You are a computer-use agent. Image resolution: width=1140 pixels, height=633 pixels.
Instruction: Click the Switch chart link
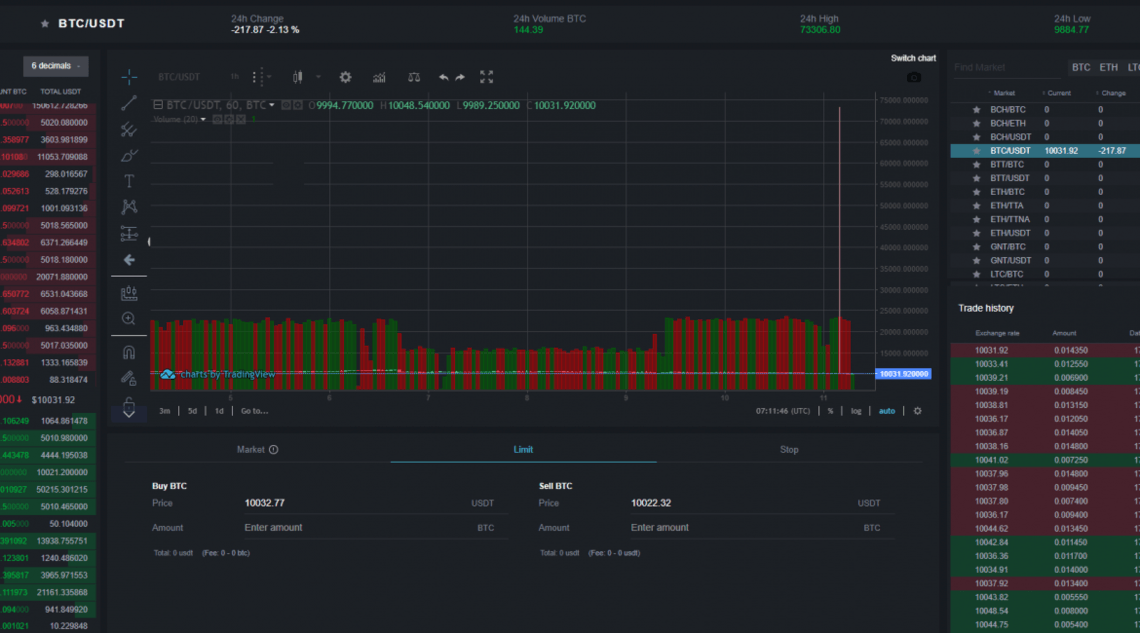pos(913,58)
